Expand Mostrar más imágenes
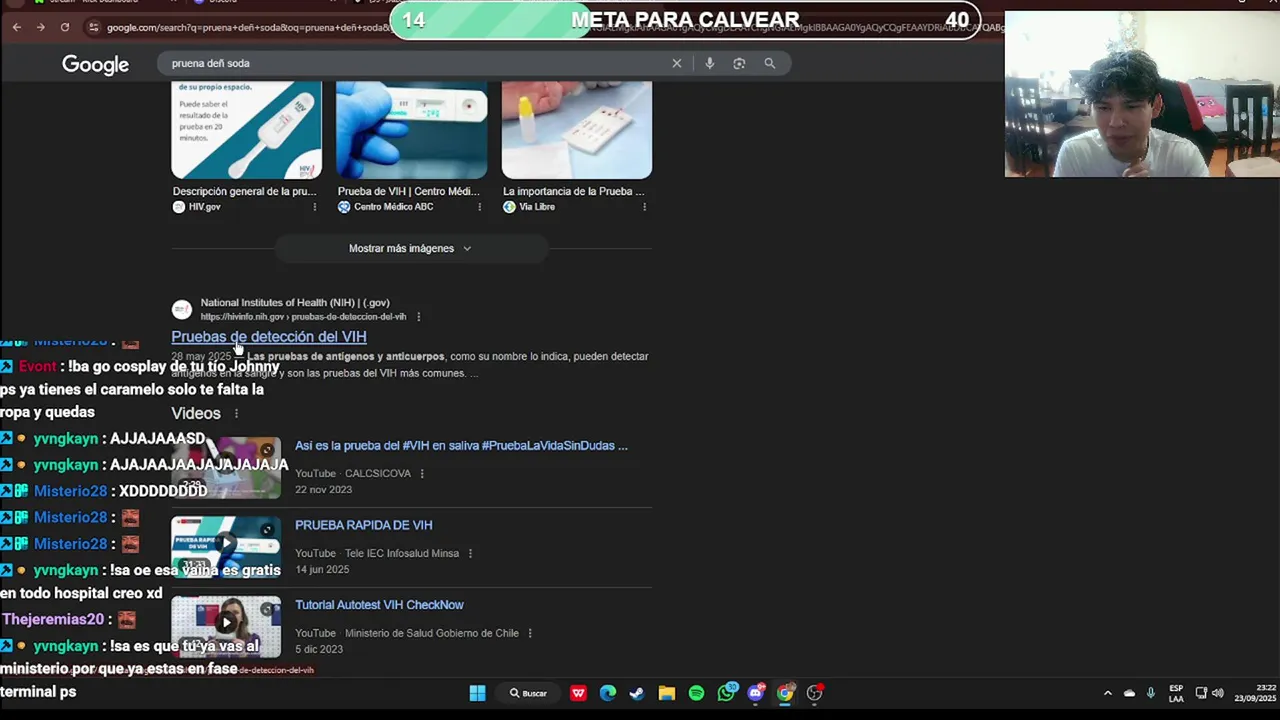 coord(410,248)
